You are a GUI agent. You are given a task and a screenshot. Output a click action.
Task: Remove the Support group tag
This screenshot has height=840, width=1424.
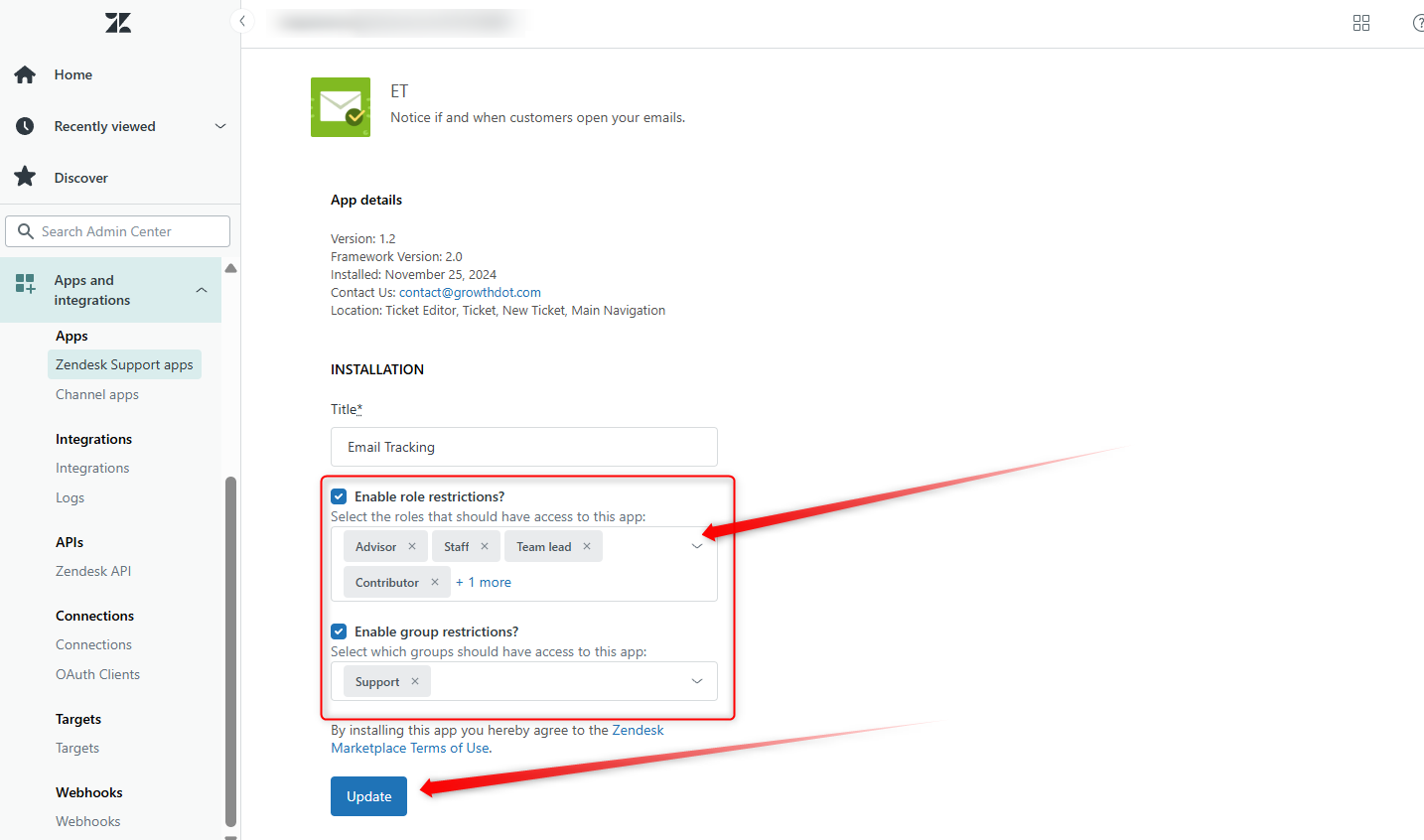pyautogui.click(x=415, y=681)
